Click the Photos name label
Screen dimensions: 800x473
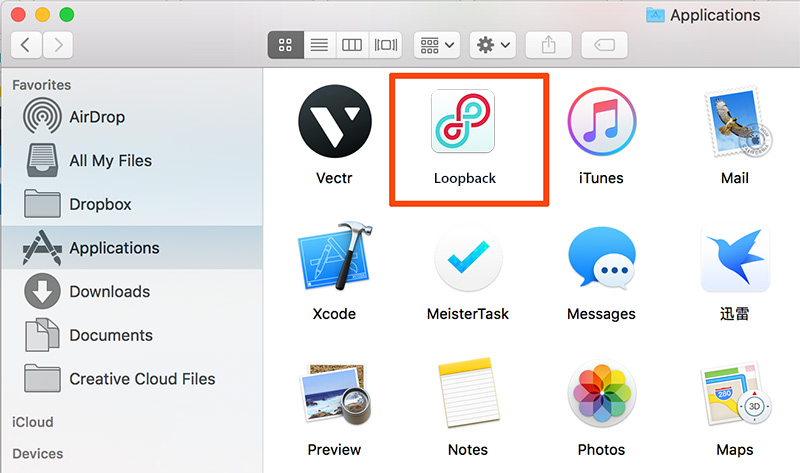(x=602, y=450)
